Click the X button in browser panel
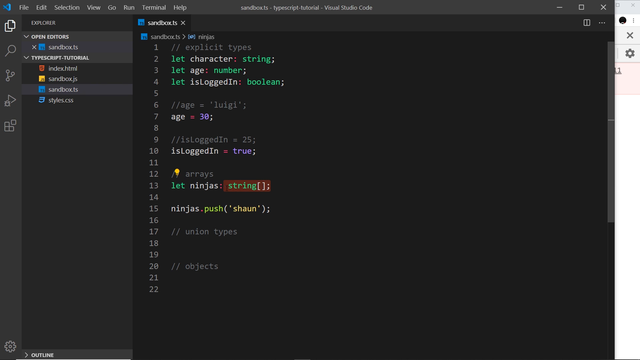 pyautogui.click(x=630, y=36)
